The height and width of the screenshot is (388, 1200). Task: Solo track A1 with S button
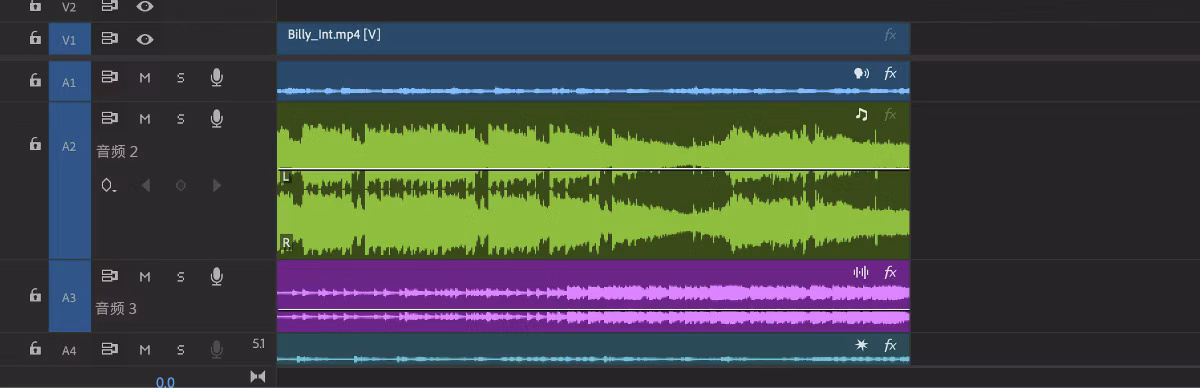(x=181, y=77)
